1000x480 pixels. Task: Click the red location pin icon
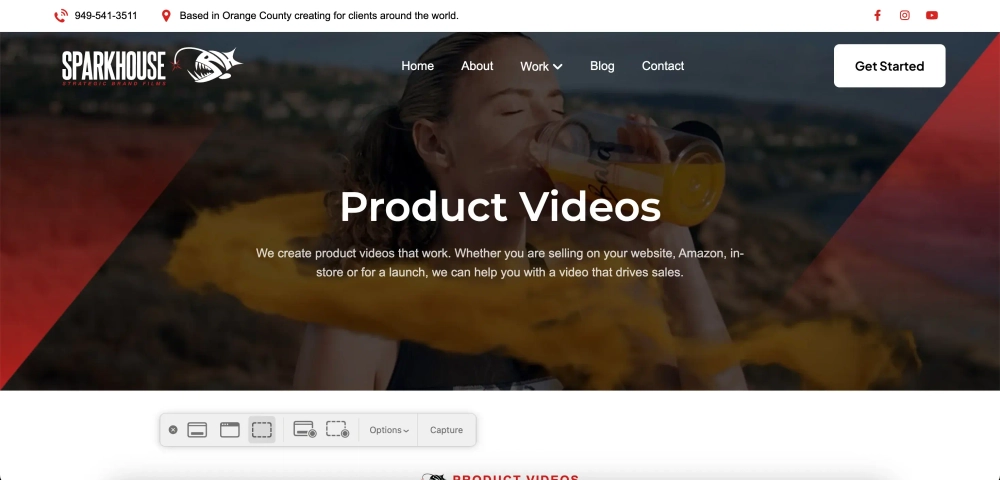tap(166, 15)
